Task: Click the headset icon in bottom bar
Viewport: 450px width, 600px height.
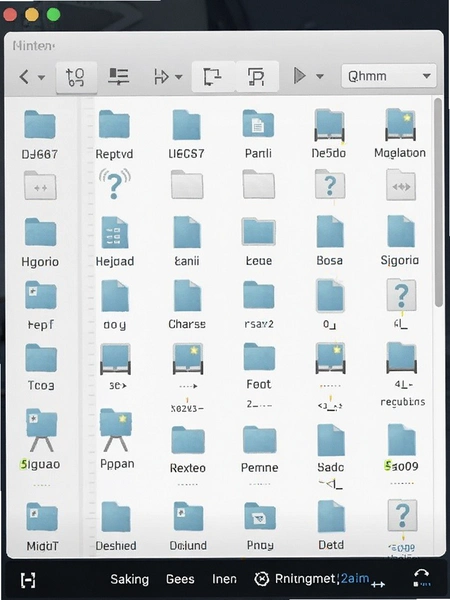Action: pos(421,578)
